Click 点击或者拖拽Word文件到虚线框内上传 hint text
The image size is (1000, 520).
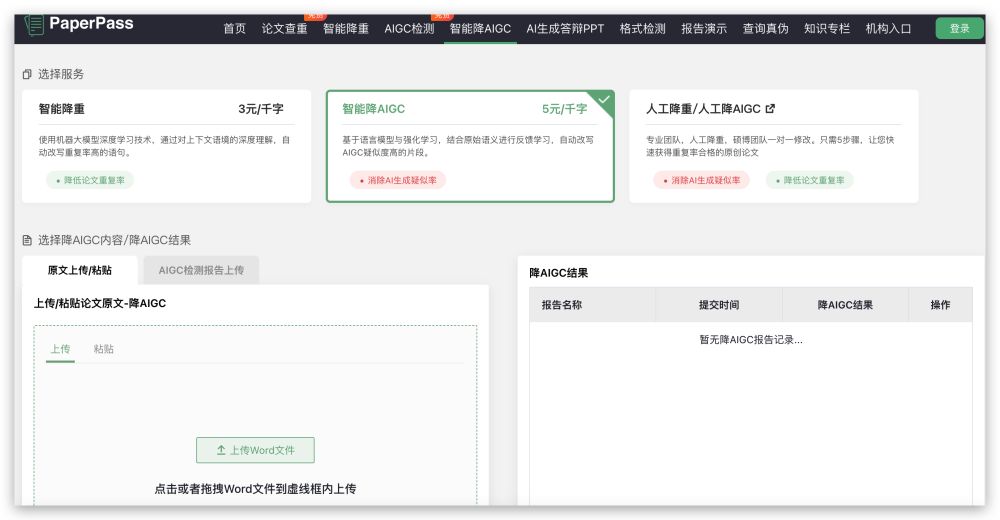click(255, 489)
